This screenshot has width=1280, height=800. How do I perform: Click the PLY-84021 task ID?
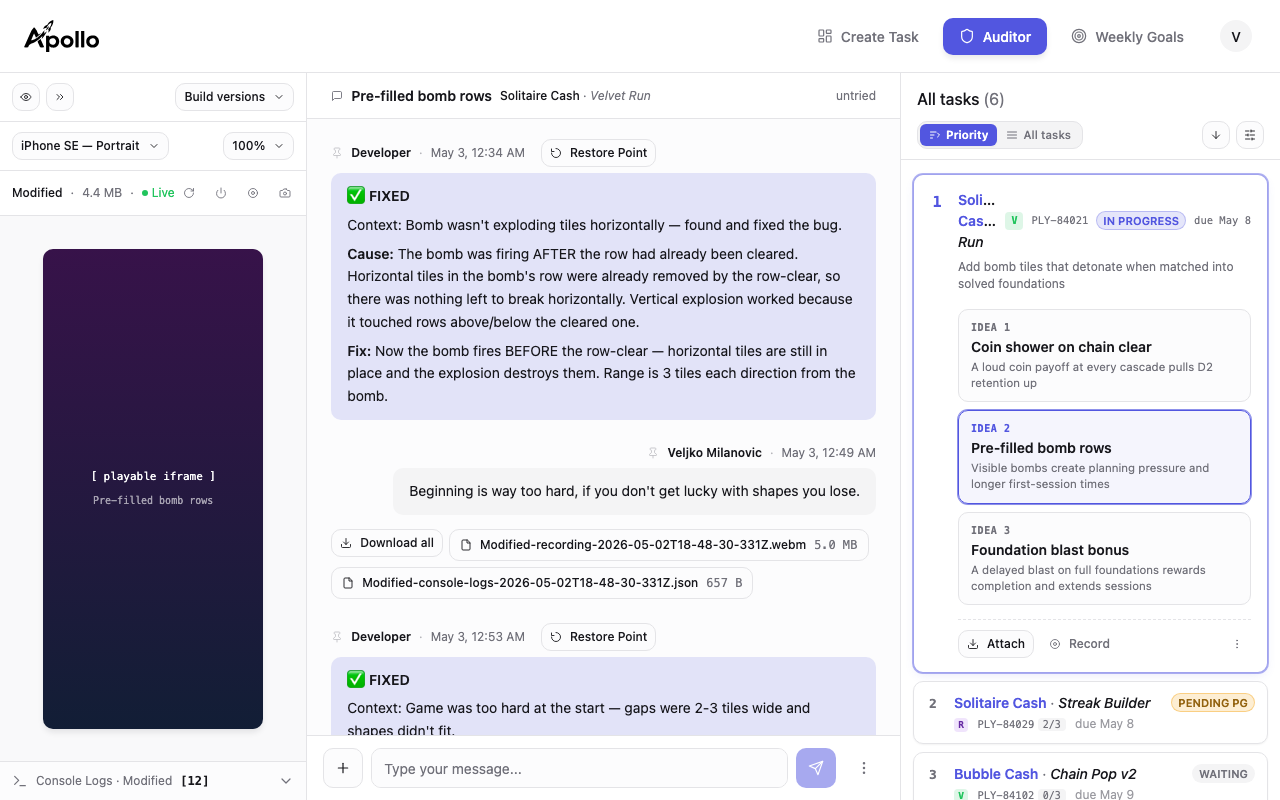(1059, 221)
